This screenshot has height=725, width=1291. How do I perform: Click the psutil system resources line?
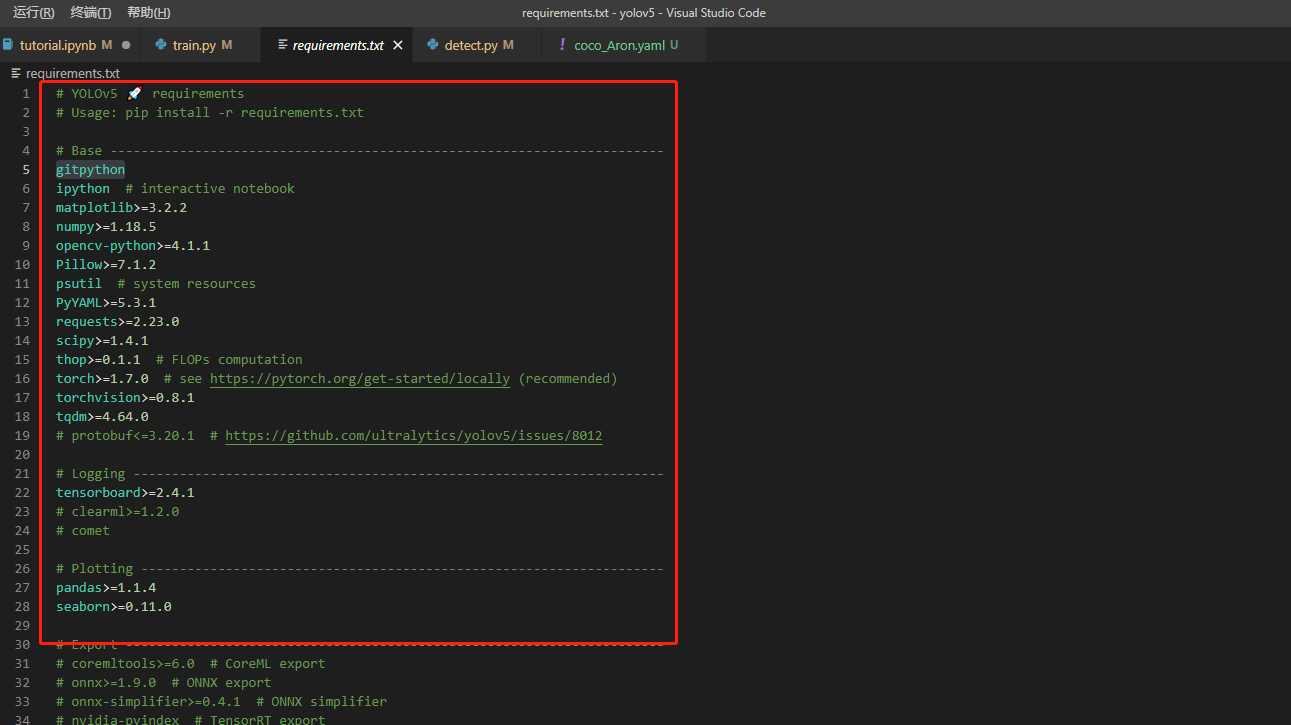point(156,284)
